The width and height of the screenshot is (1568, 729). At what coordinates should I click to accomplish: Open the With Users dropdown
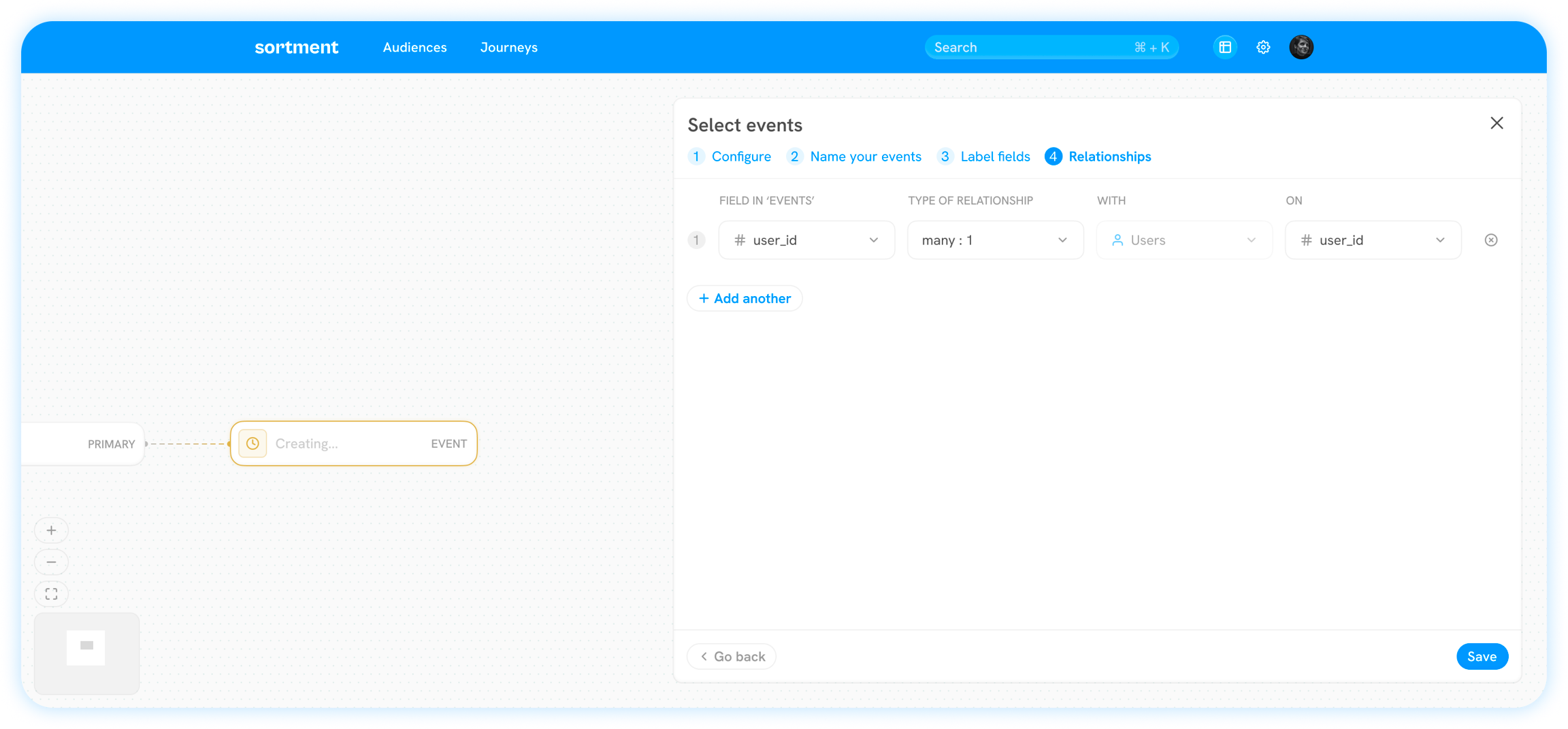pyautogui.click(x=1183, y=240)
